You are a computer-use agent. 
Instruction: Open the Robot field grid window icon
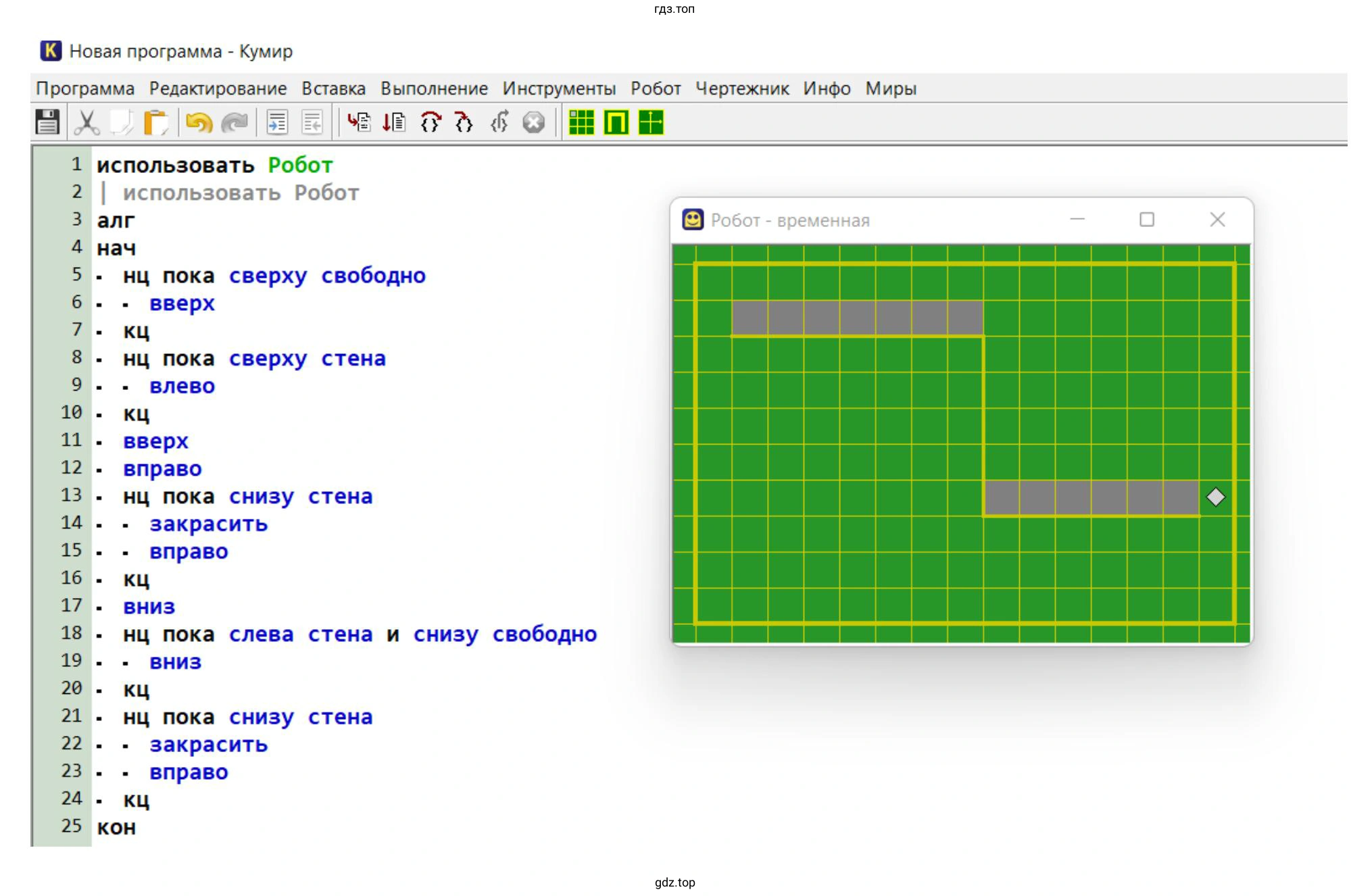pos(581,122)
